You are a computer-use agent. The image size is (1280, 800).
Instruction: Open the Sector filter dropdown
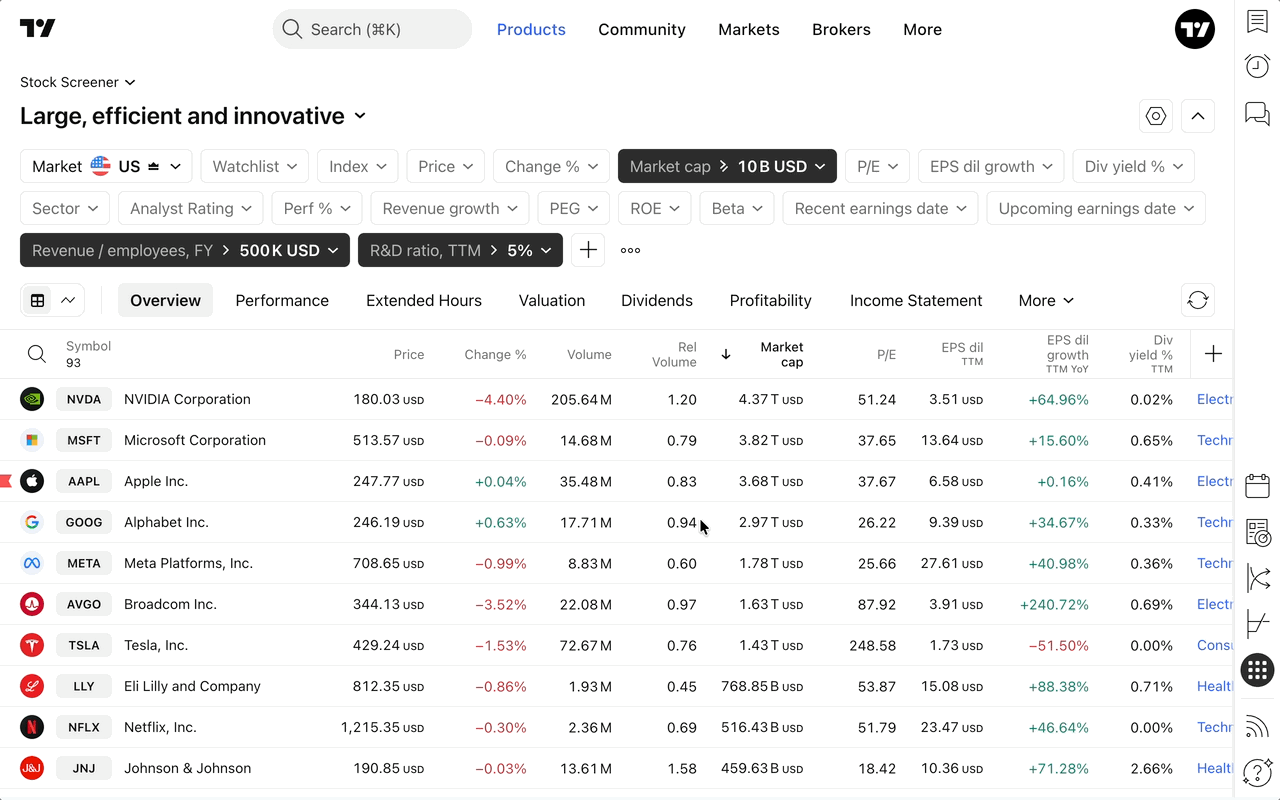(65, 209)
